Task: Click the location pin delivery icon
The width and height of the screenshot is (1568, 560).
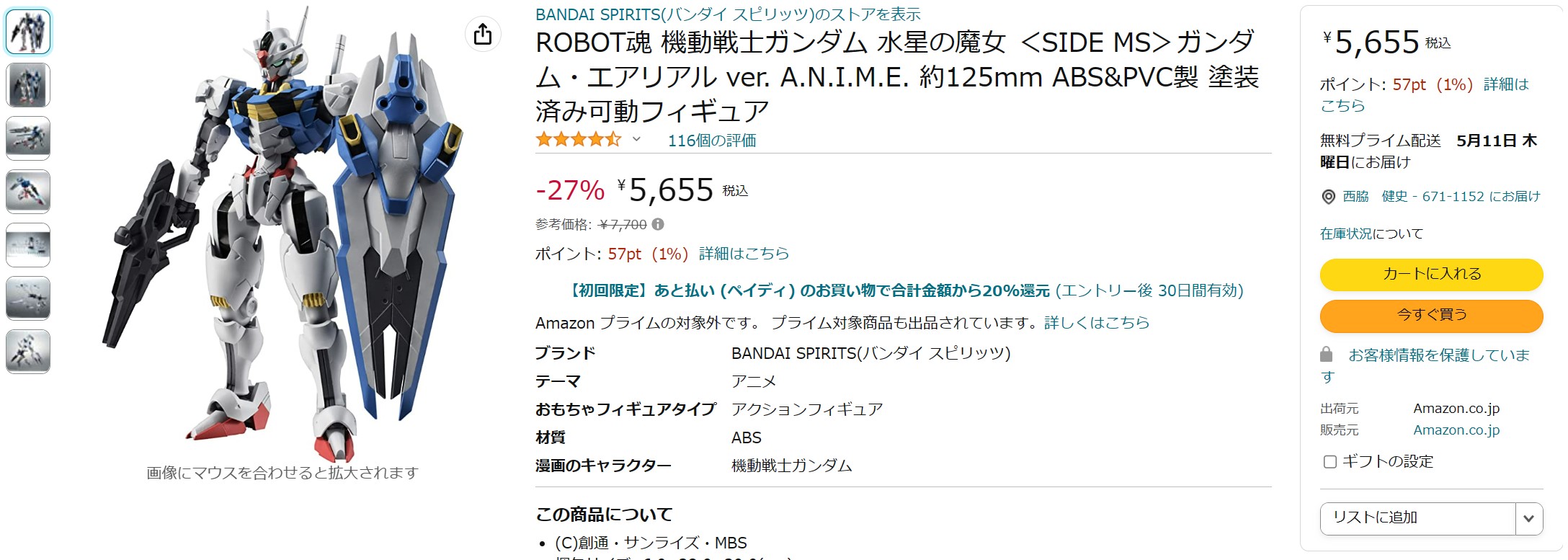Action: [1328, 197]
